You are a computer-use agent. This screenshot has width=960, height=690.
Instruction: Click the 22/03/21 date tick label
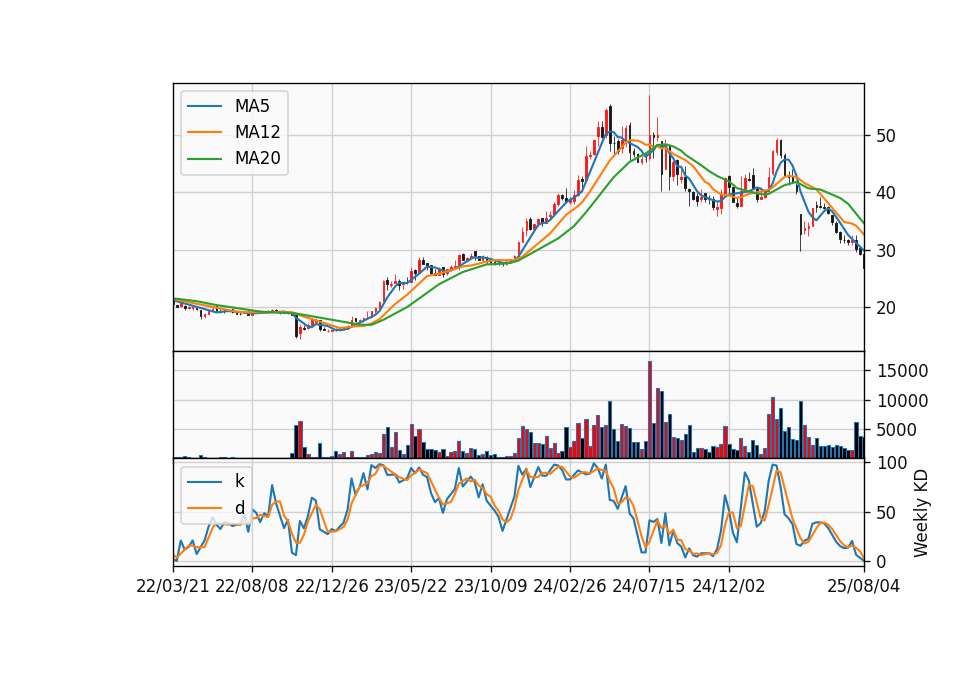(x=173, y=586)
